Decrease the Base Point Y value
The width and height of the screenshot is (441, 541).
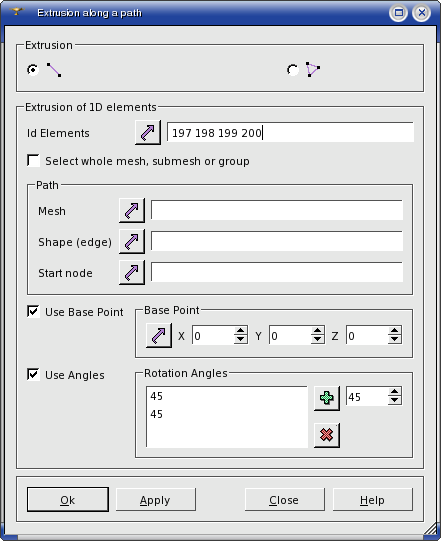(317, 340)
